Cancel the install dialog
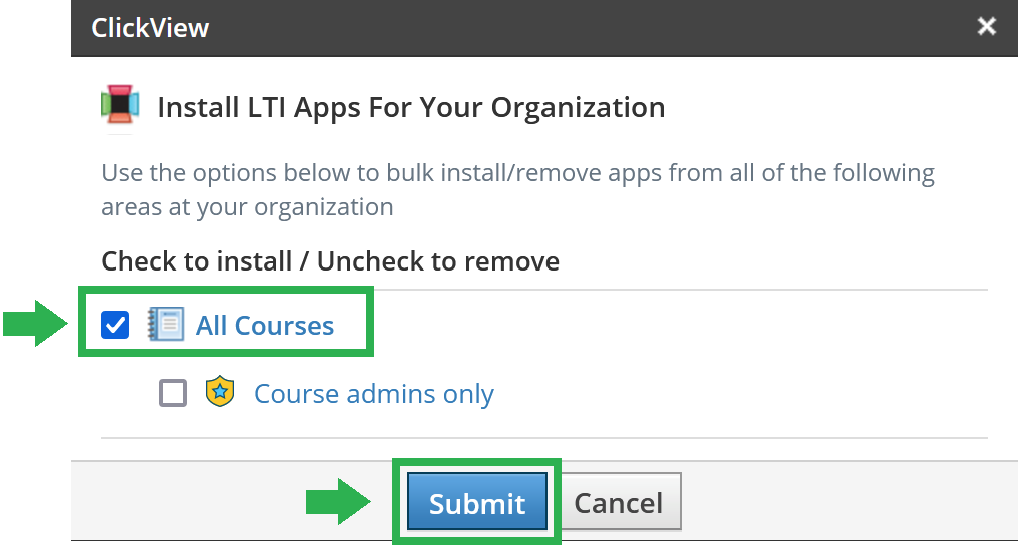Image resolution: width=1019 pixels, height=548 pixels. pyautogui.click(x=619, y=501)
